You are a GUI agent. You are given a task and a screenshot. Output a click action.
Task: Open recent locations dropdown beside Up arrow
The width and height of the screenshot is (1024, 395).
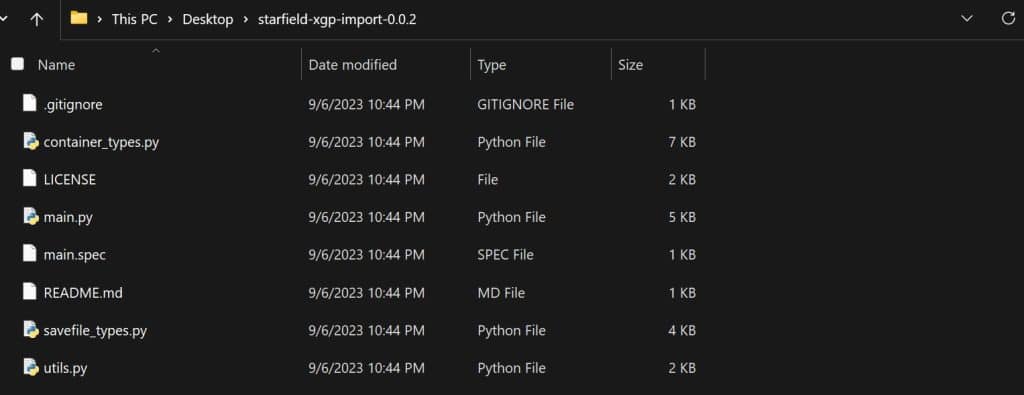point(3,19)
